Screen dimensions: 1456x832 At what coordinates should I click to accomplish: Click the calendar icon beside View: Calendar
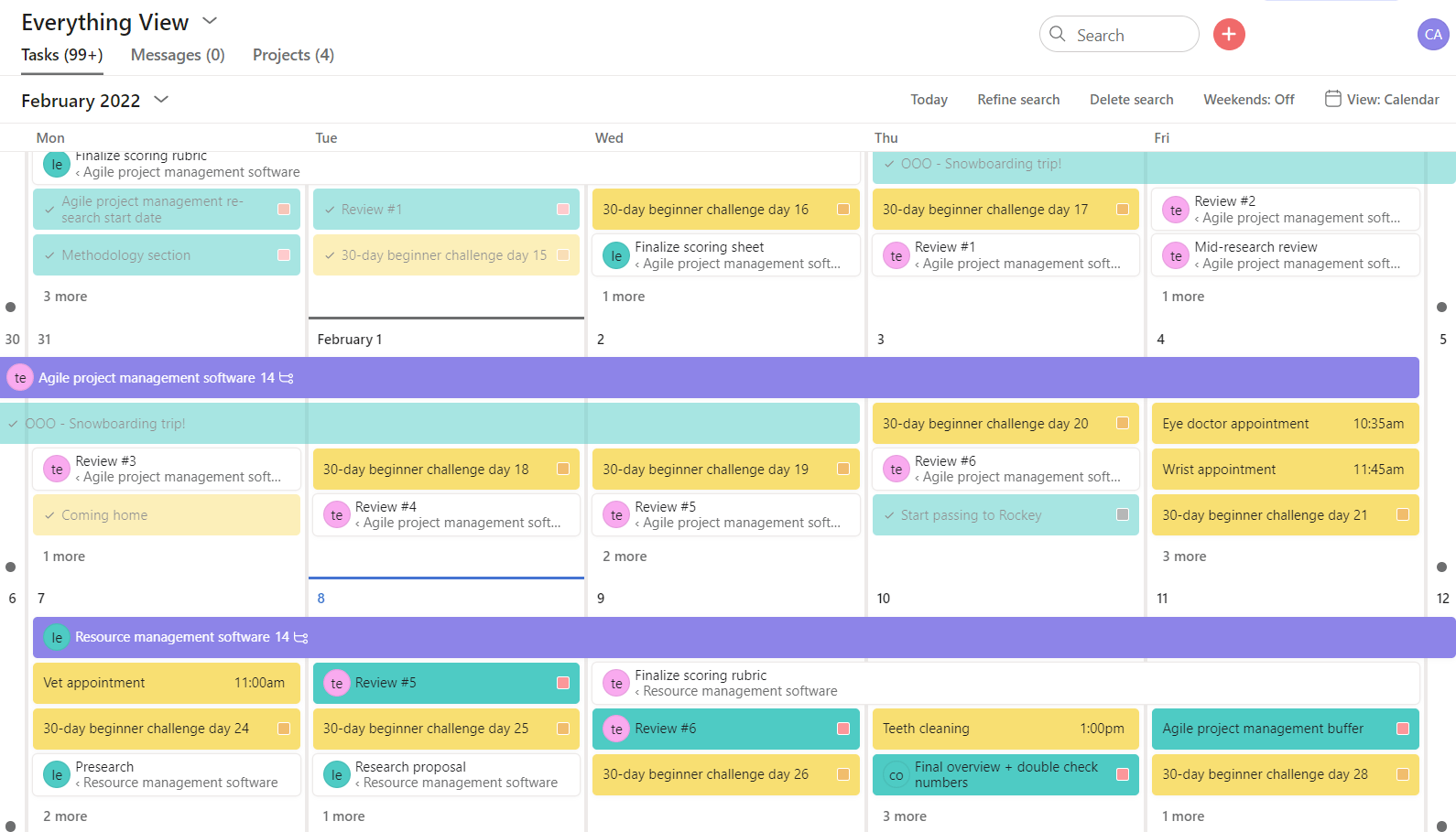[1332, 99]
